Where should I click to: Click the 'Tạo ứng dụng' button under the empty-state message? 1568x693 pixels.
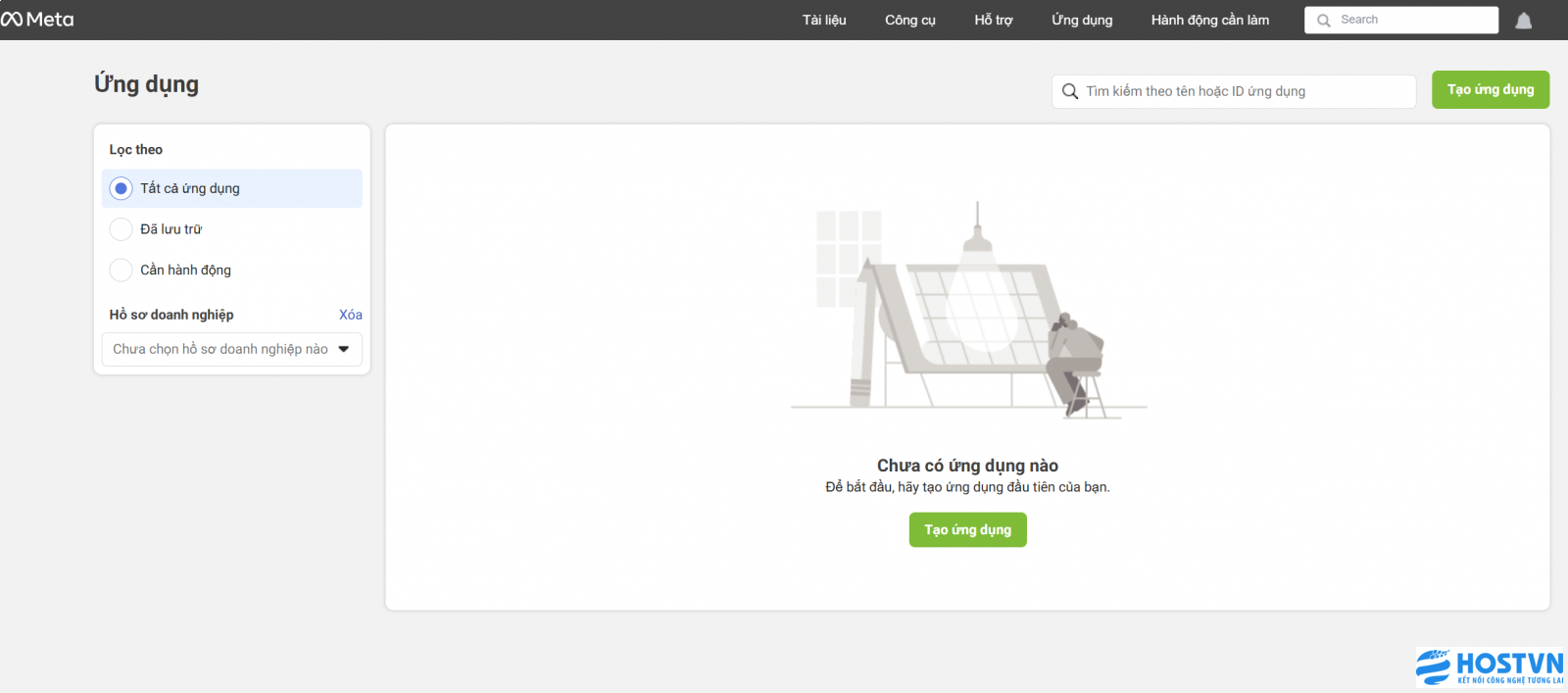[968, 529]
